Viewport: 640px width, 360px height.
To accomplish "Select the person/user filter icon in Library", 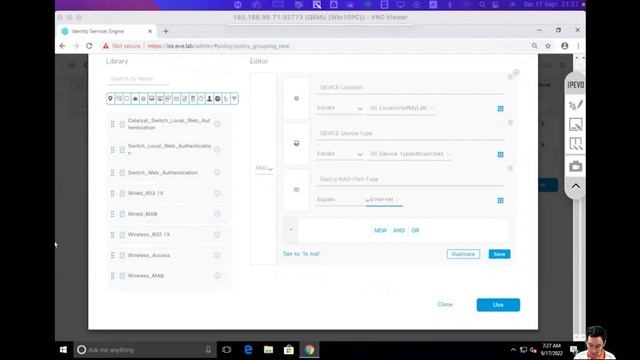I will [209, 99].
